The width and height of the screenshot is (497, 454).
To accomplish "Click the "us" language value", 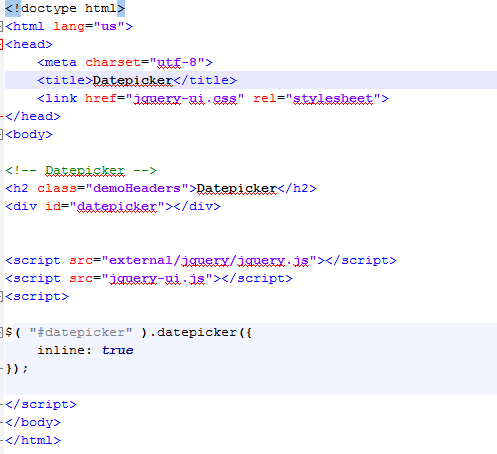I will [x=109, y=26].
